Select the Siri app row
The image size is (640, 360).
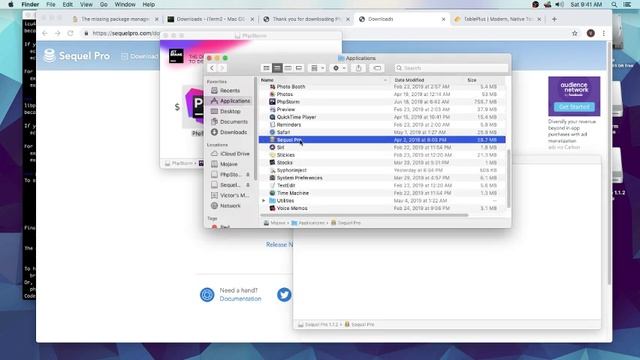click(382, 147)
